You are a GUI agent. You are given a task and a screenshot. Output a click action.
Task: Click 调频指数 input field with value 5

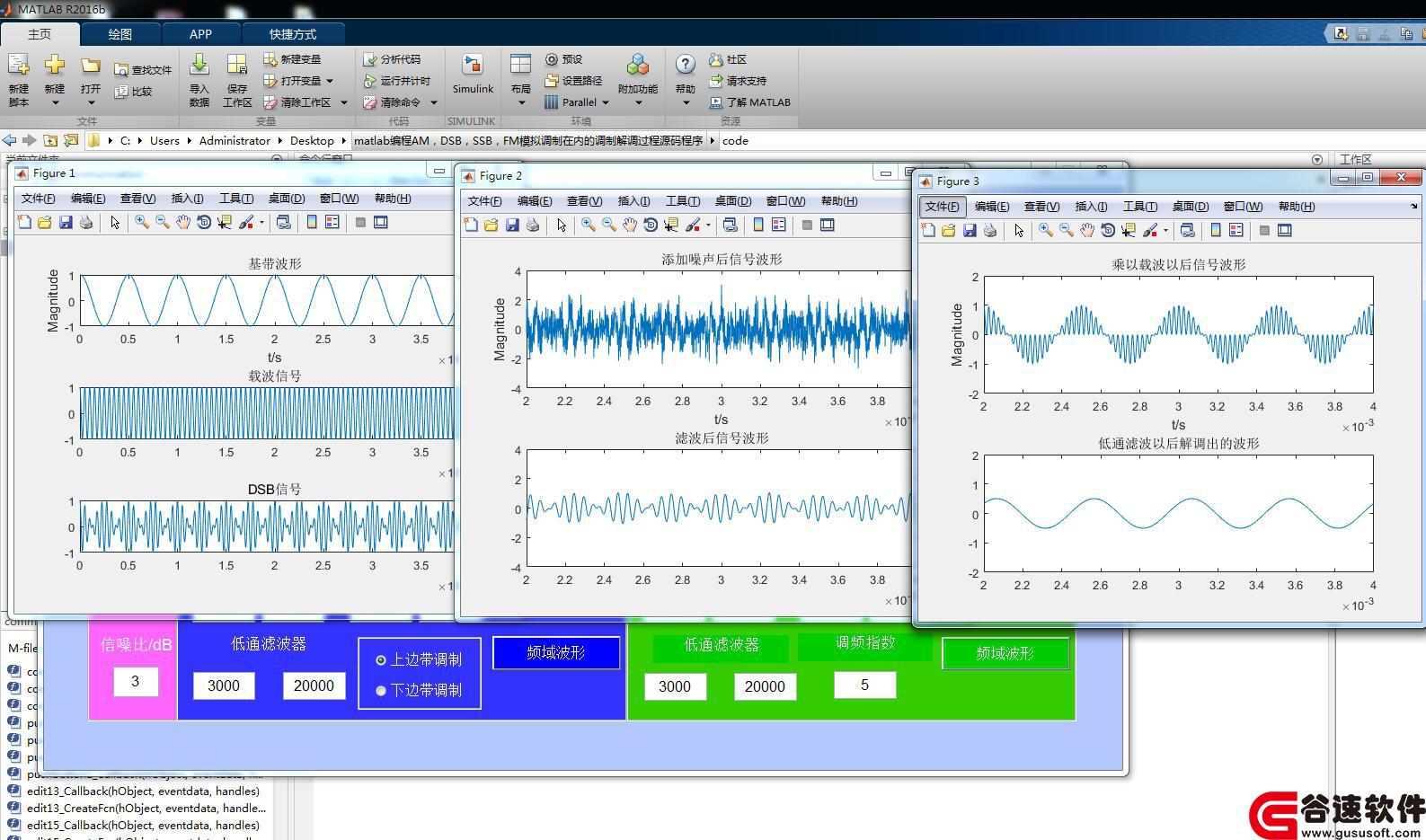coord(864,685)
